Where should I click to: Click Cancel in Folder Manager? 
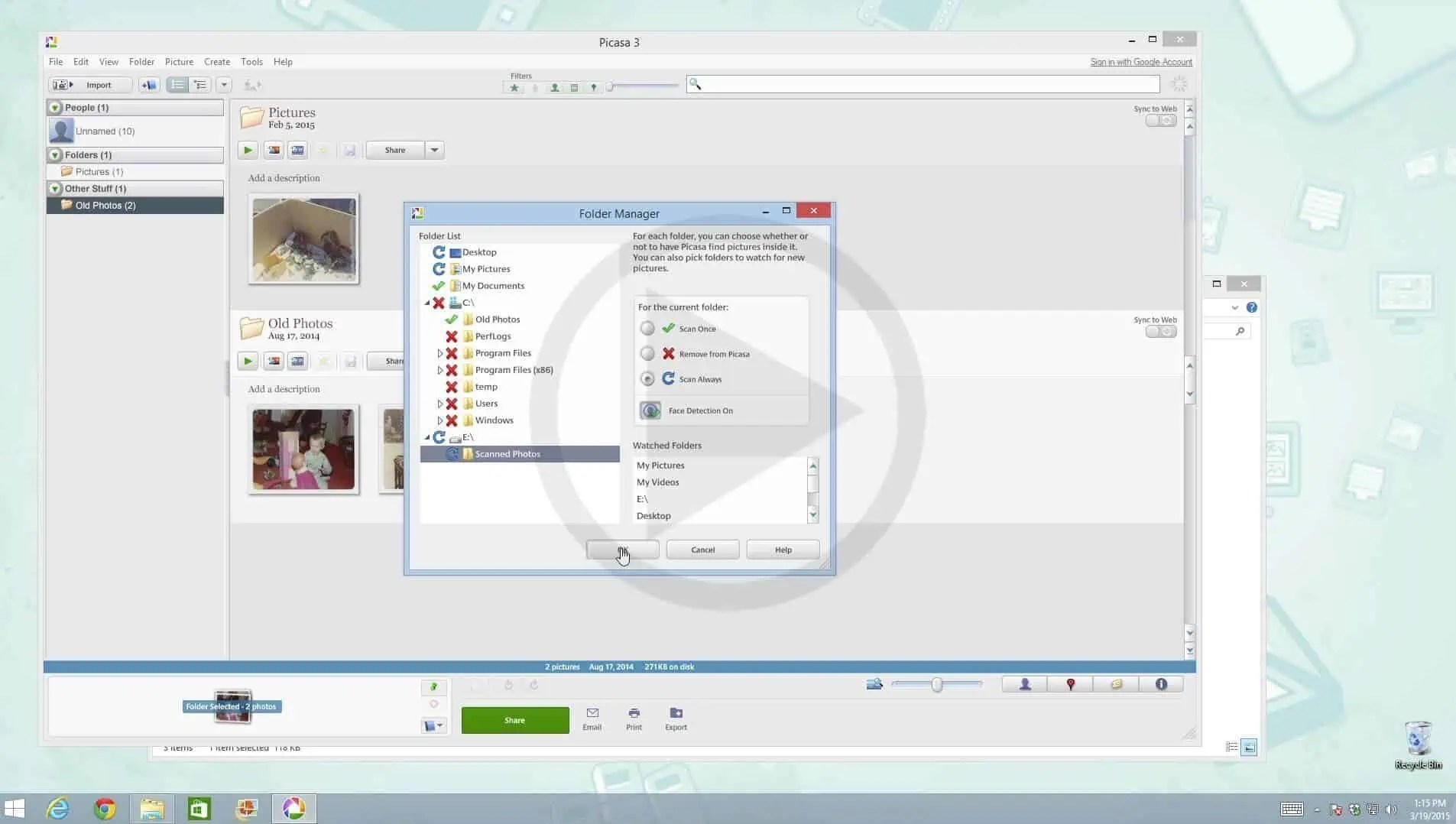[x=702, y=550]
